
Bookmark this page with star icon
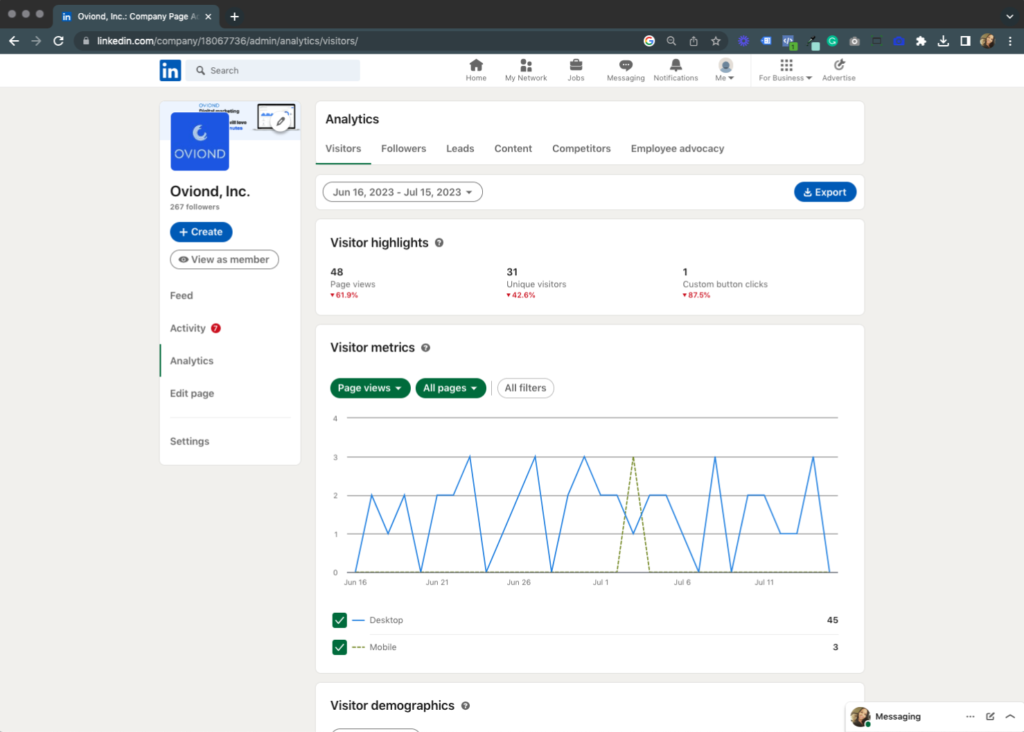coord(716,40)
